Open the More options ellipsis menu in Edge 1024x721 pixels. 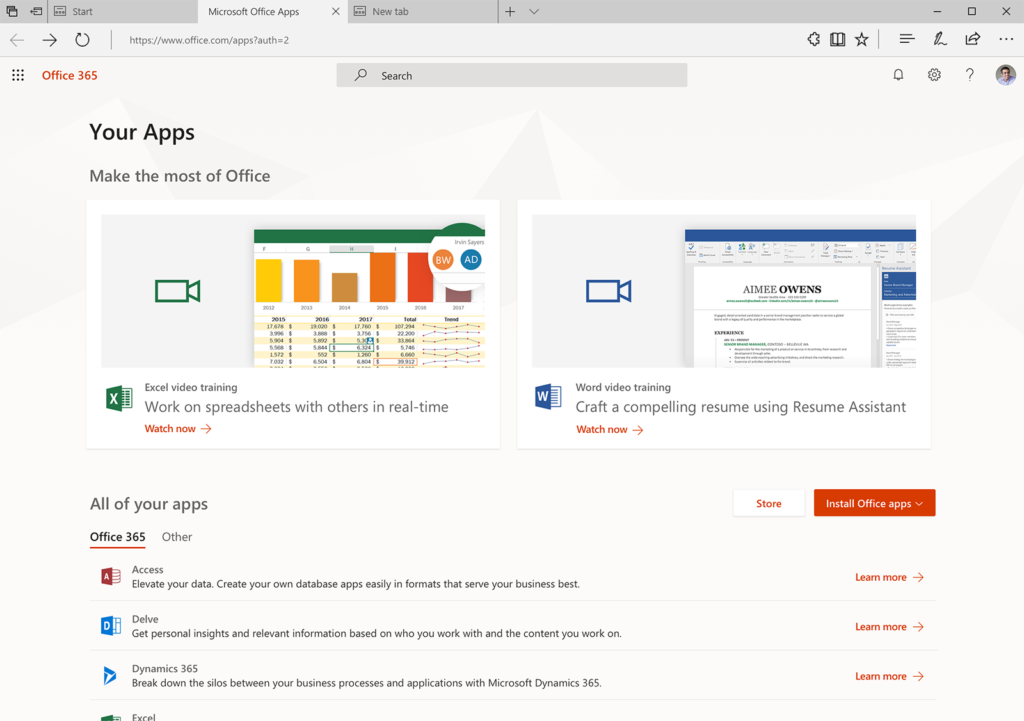tap(1006, 39)
